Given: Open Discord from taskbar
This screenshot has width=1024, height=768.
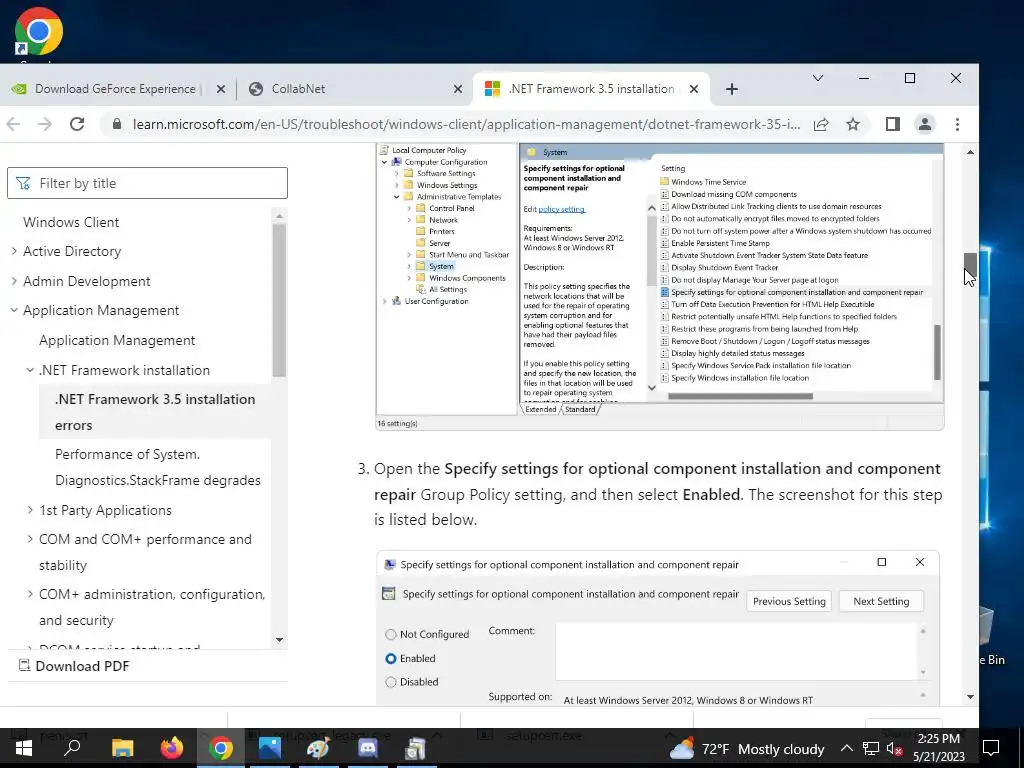Looking at the screenshot, I should point(368,748).
